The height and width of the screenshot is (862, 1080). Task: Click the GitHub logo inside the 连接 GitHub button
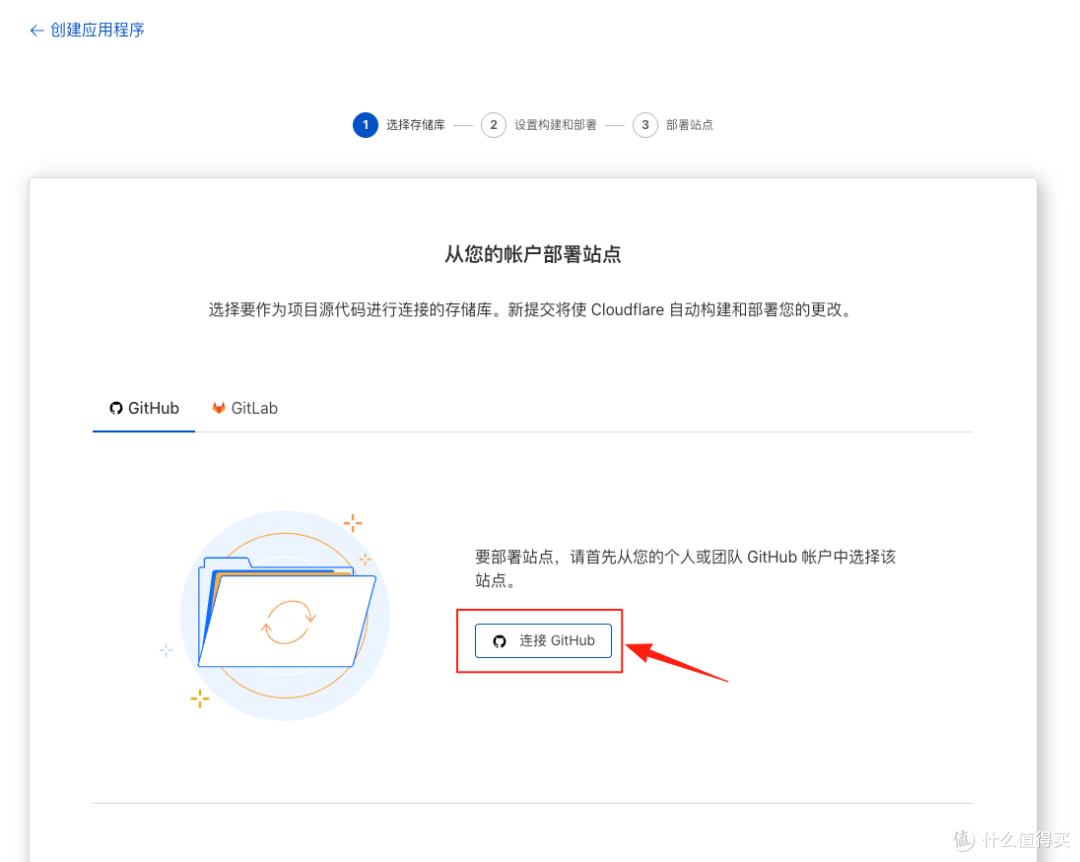pos(499,640)
